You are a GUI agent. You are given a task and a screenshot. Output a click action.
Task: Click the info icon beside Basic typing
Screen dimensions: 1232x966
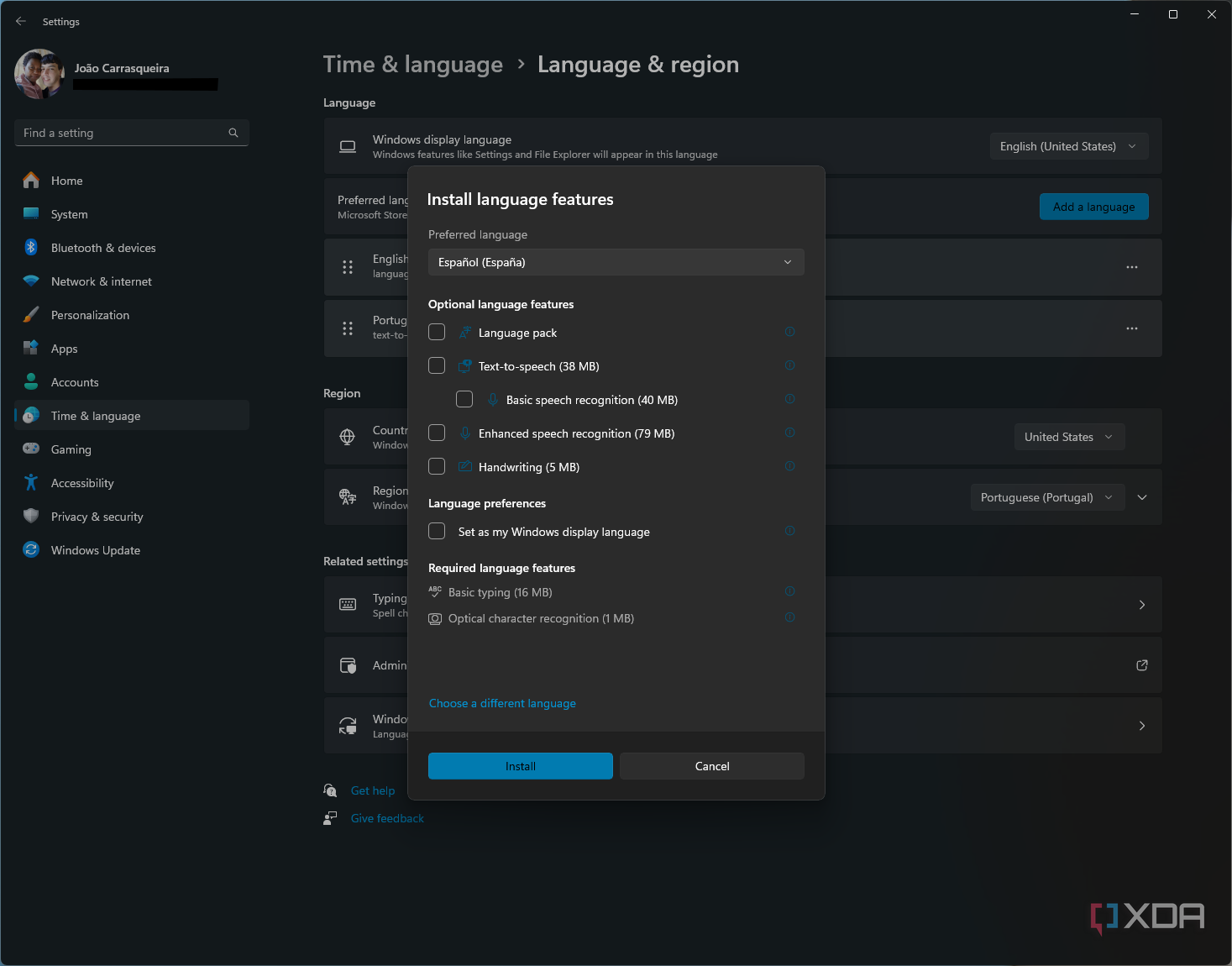[789, 591]
